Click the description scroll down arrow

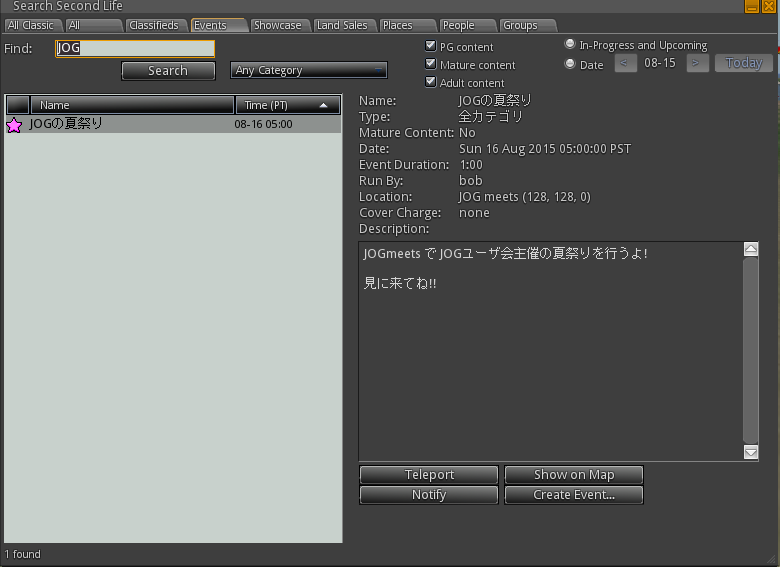(751, 452)
